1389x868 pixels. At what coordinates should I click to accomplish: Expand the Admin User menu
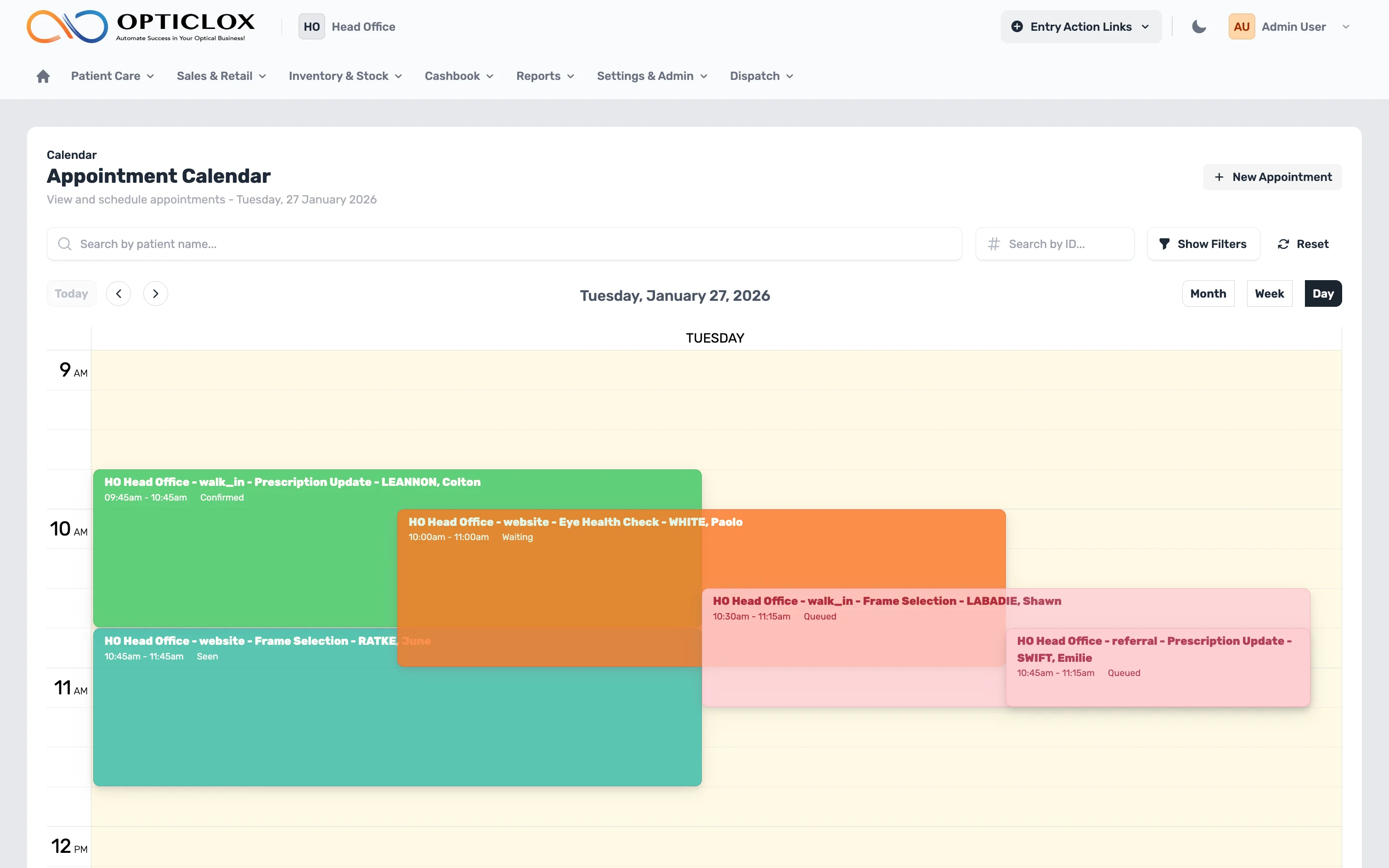[x=1346, y=27]
